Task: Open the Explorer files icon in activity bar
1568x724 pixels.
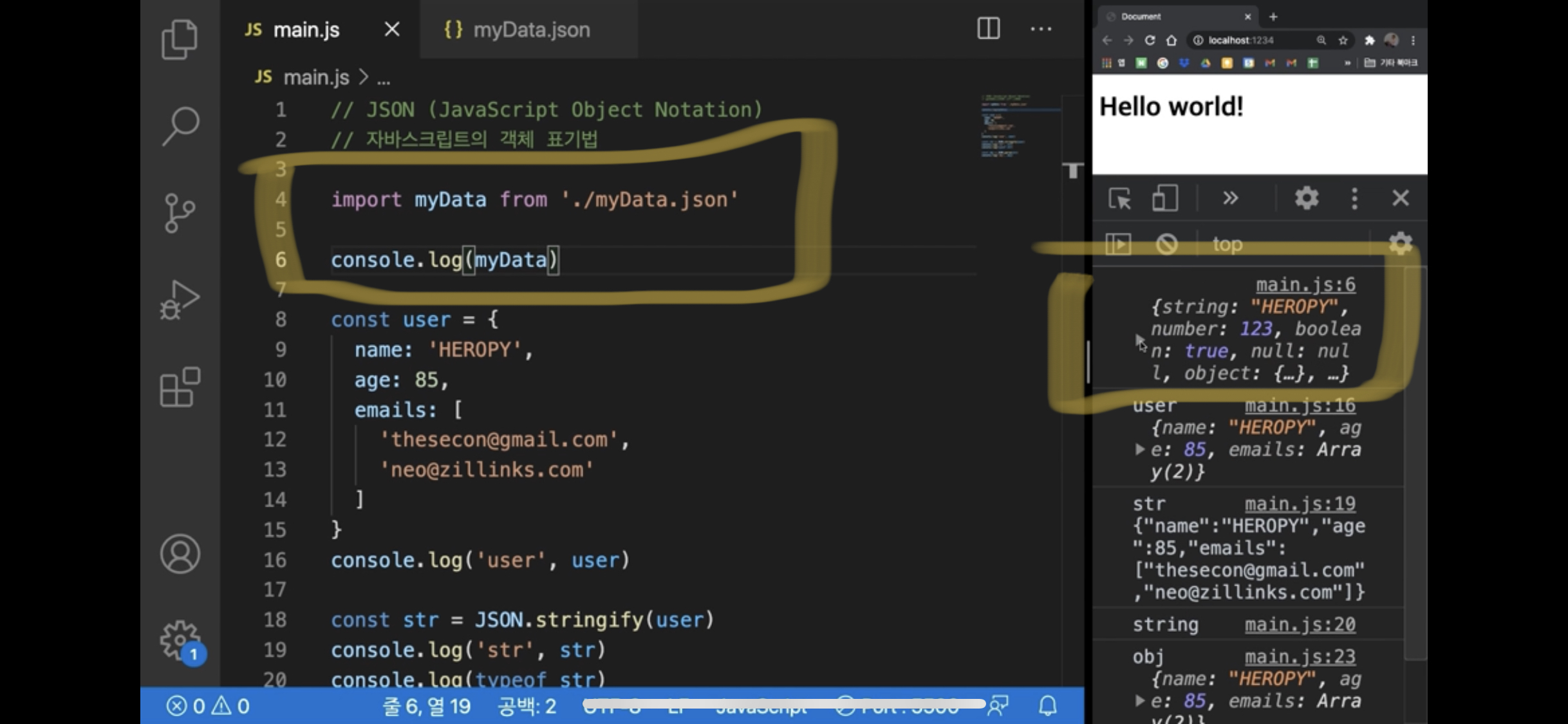Action: click(180, 39)
